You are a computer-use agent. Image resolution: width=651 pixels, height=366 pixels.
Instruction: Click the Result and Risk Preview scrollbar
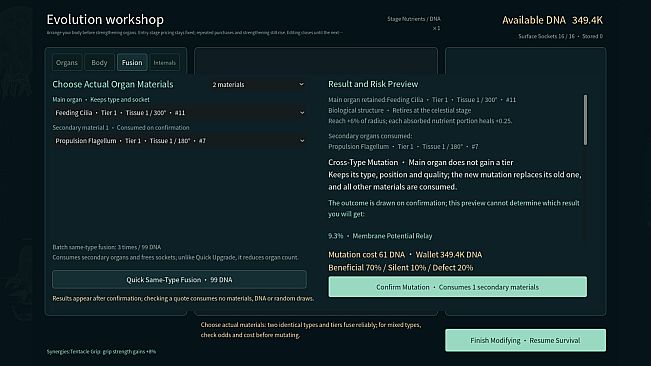pyautogui.click(x=585, y=120)
